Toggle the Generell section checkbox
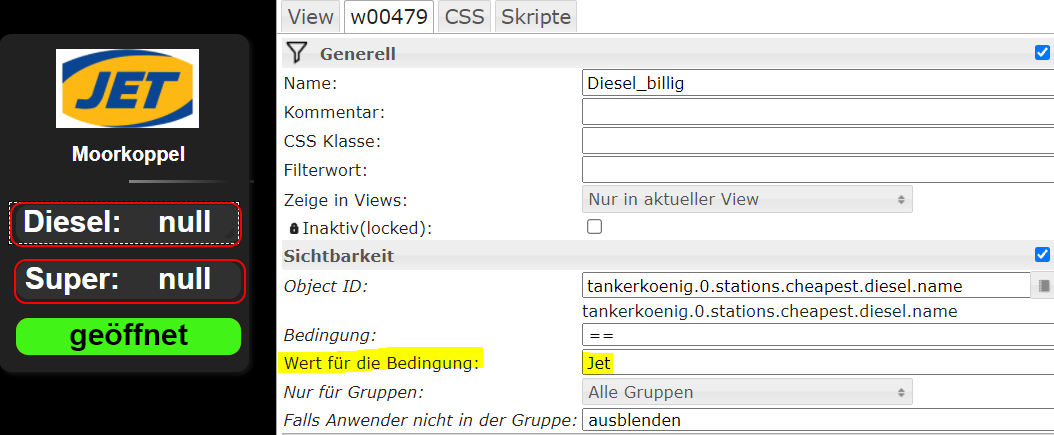1054x435 pixels. pos(1043,52)
